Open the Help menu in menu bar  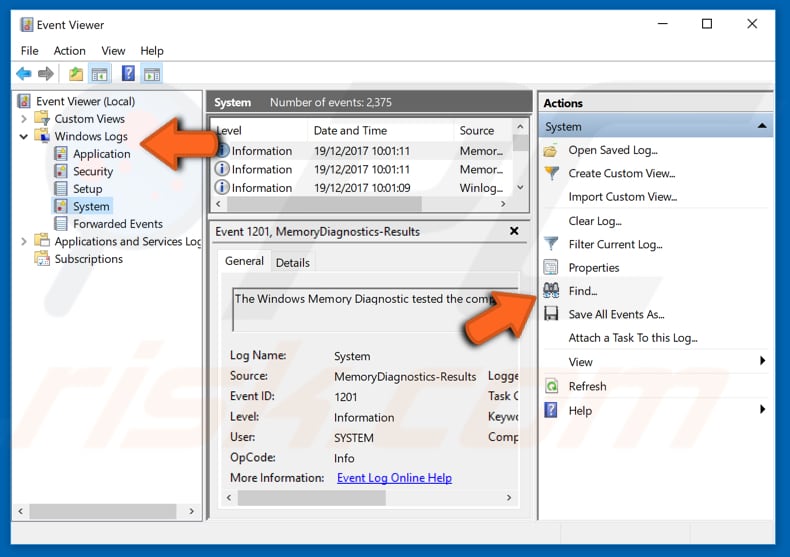152,51
